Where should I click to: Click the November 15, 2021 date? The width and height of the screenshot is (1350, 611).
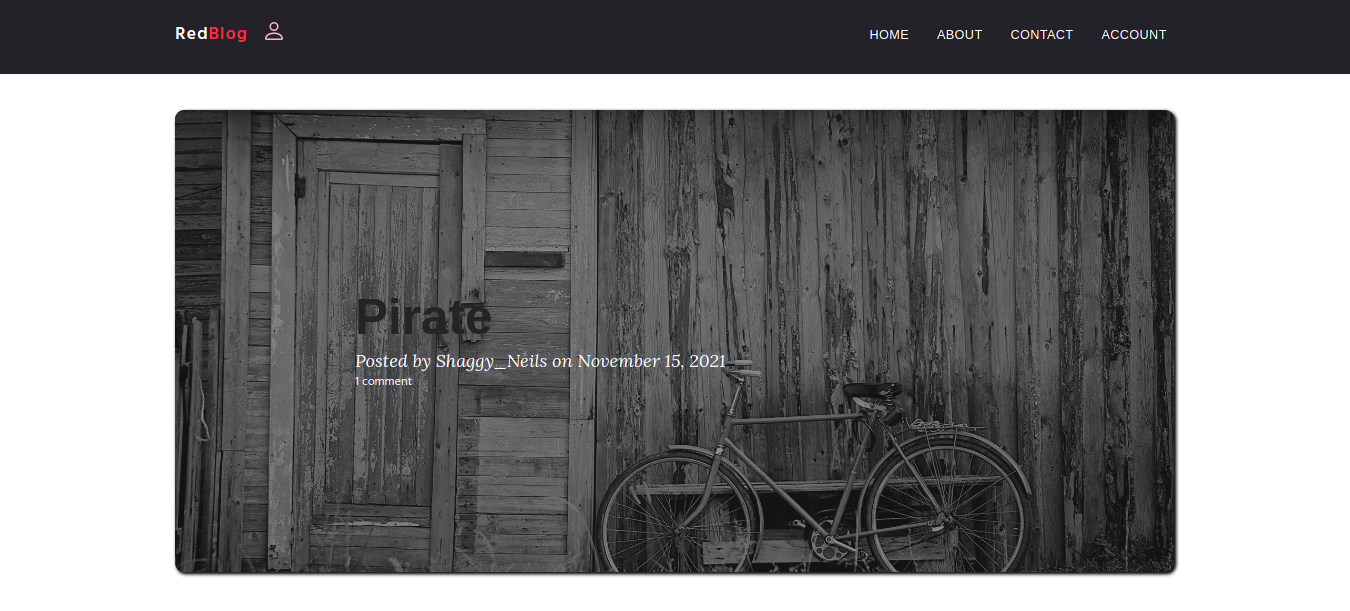(x=651, y=361)
